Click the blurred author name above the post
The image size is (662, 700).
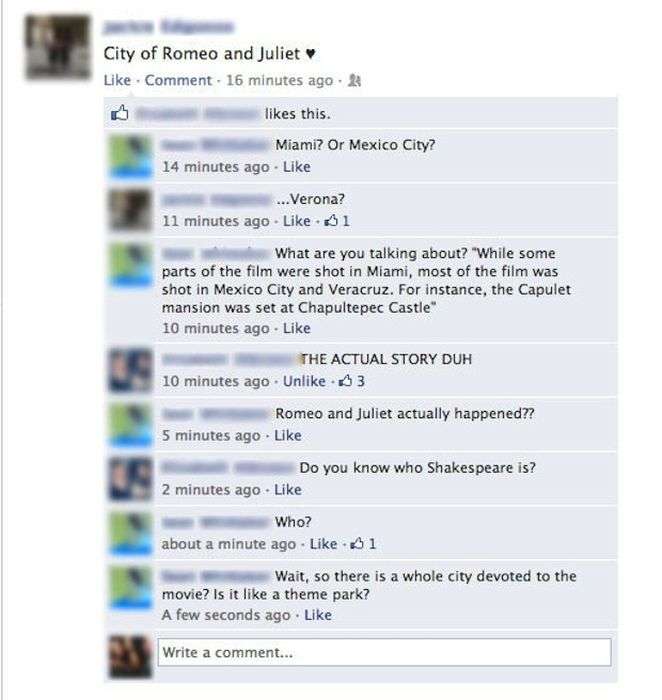(x=169, y=28)
